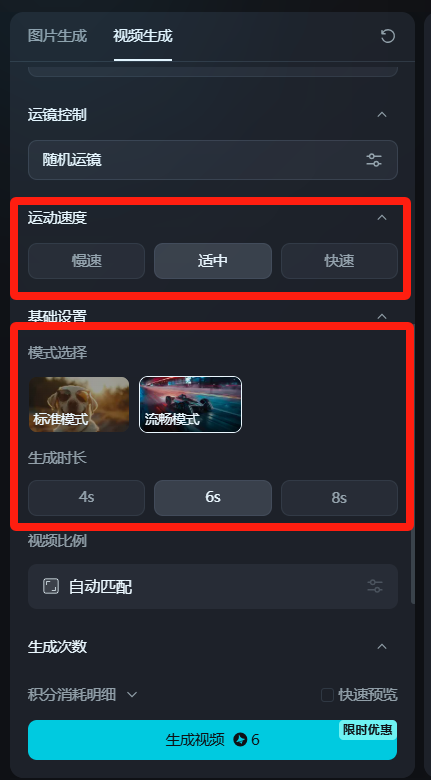The image size is (431, 780).
Task: Click the 限时优惠 badge
Action: click(x=368, y=730)
